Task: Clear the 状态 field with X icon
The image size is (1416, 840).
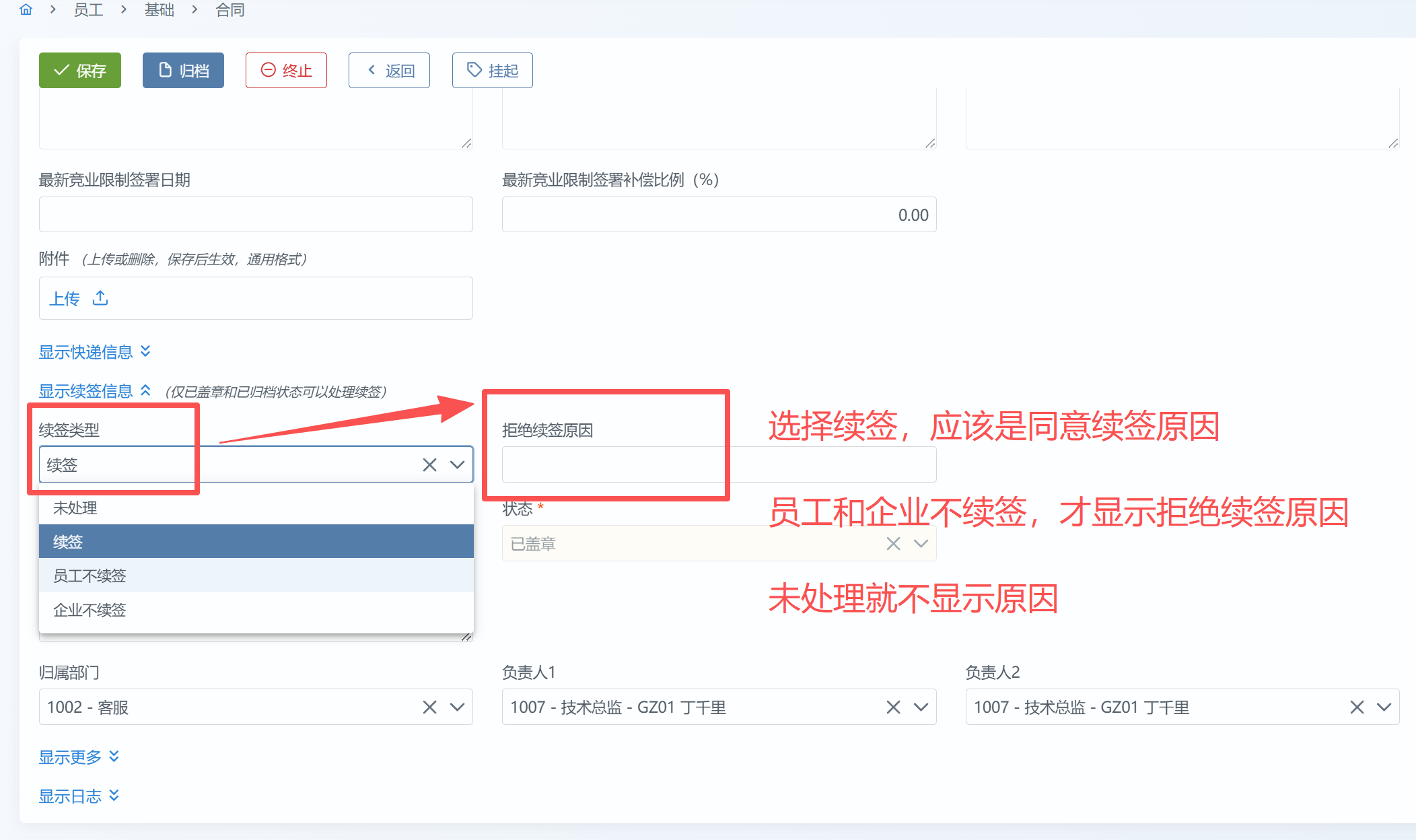Action: (x=893, y=543)
